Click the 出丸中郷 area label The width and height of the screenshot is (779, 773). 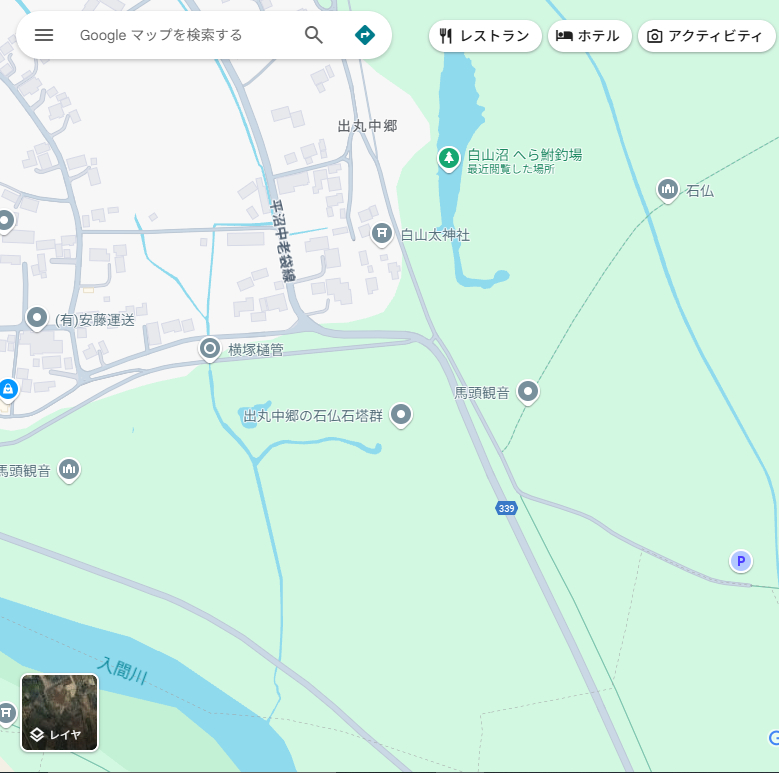[367, 126]
